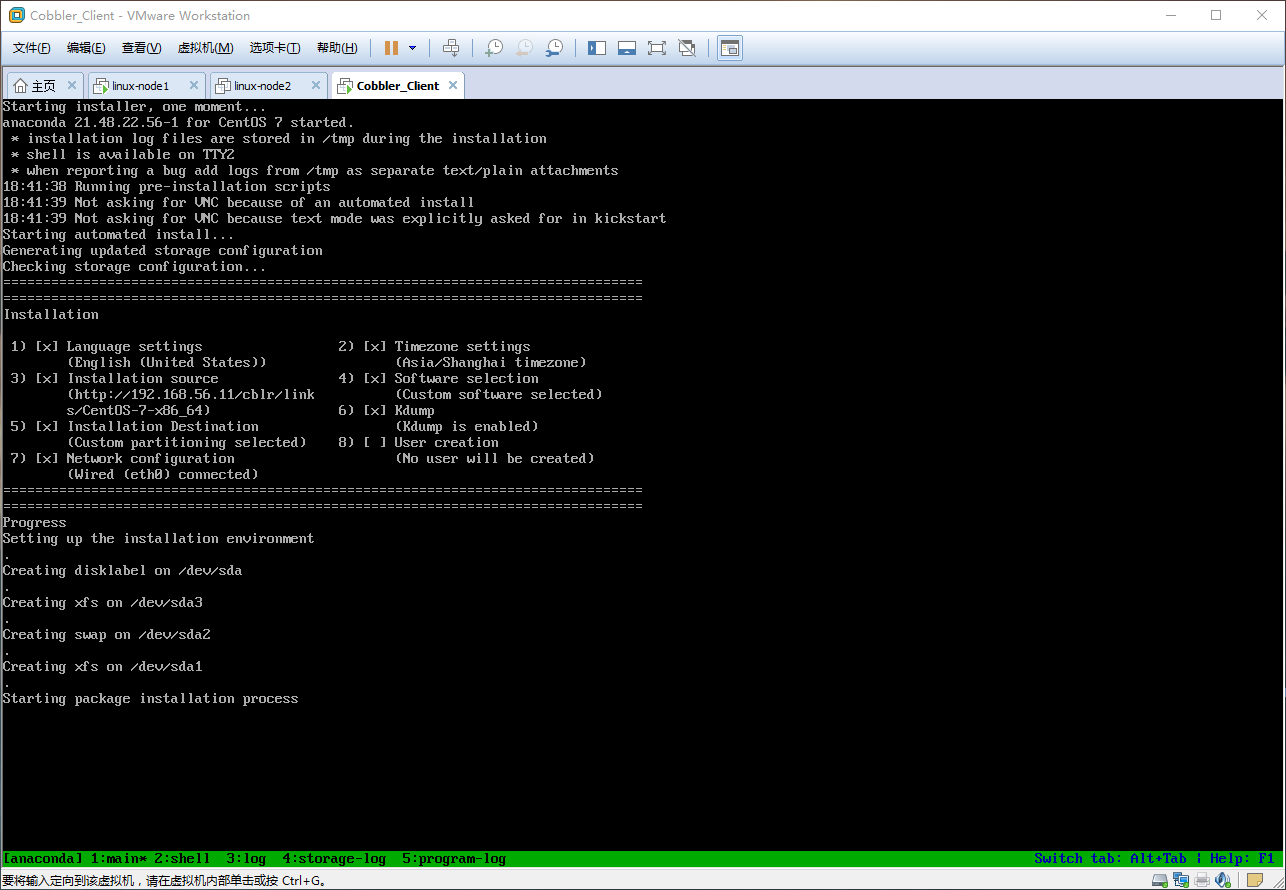
Task: Send Ctrl+Alt+Del to the virtual machine
Action: [x=451, y=48]
